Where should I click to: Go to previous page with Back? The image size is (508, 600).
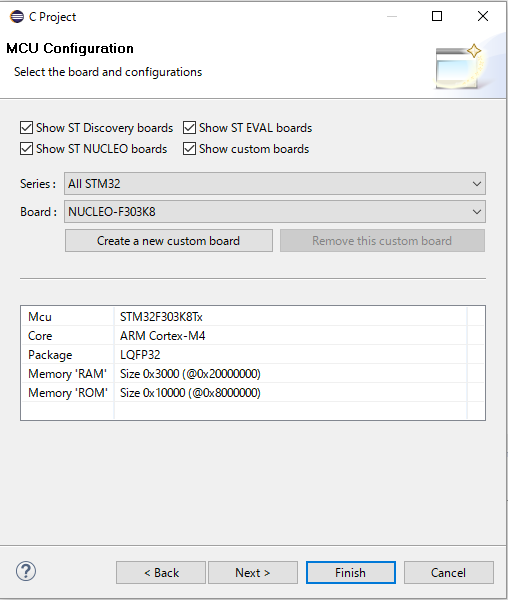coord(161,572)
